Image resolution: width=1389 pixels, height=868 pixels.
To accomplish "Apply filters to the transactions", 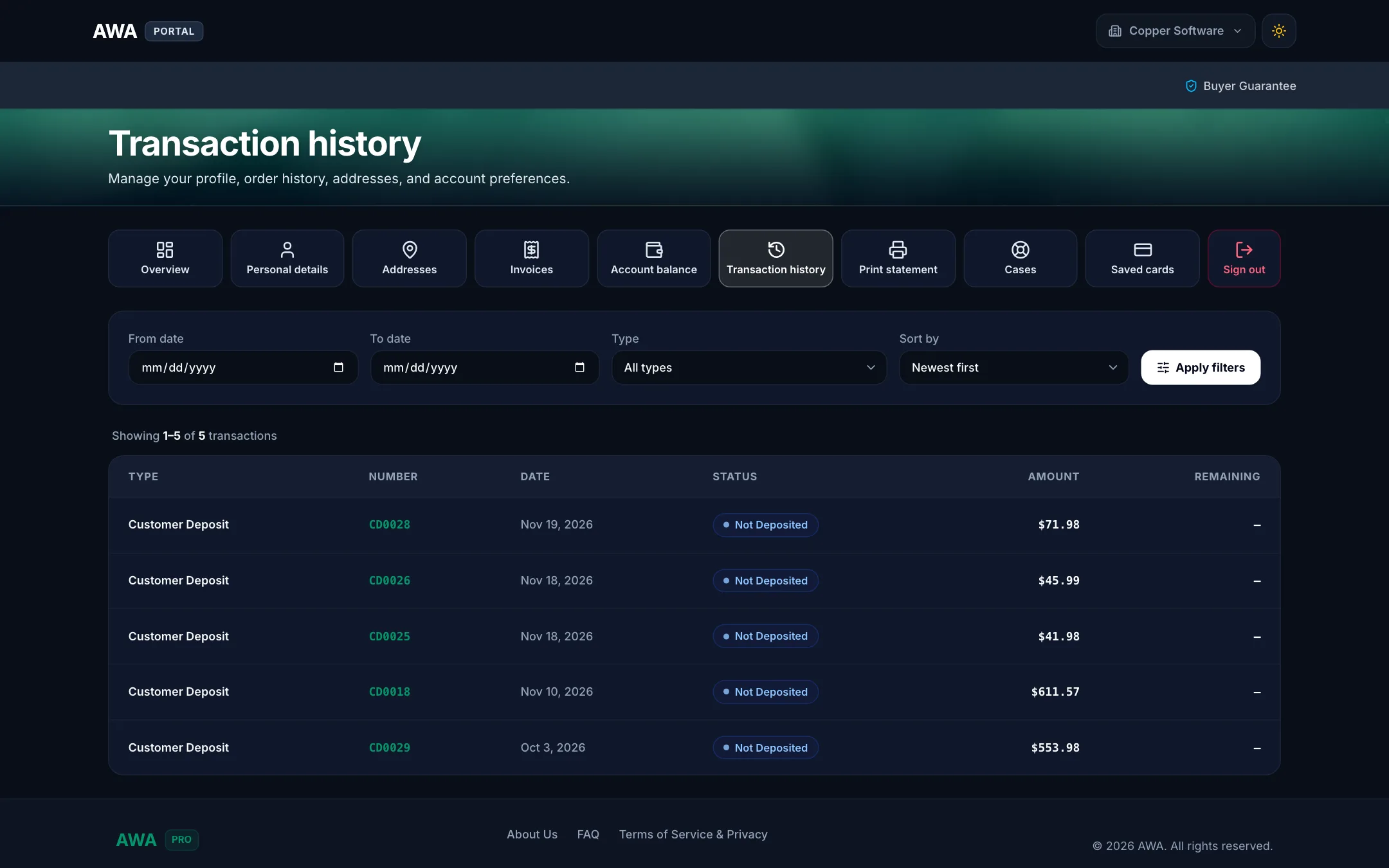I will tap(1201, 367).
